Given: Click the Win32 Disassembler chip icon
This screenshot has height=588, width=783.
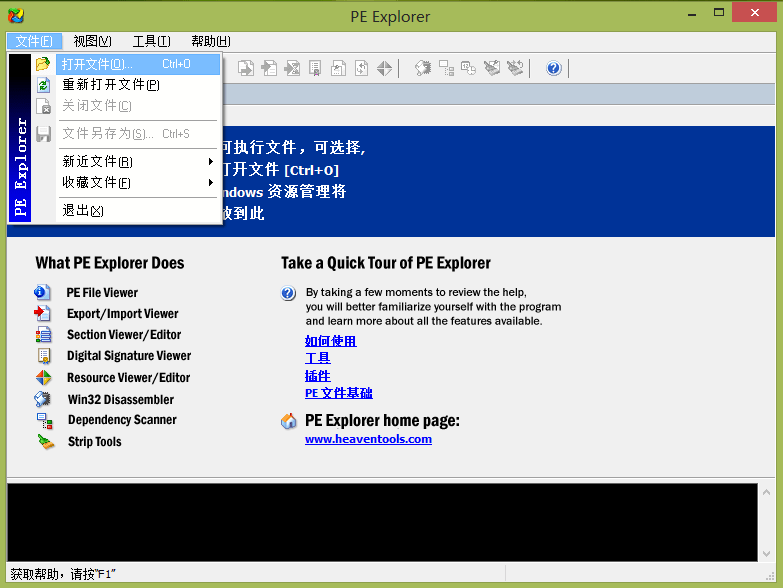Looking at the screenshot, I should (x=42, y=399).
